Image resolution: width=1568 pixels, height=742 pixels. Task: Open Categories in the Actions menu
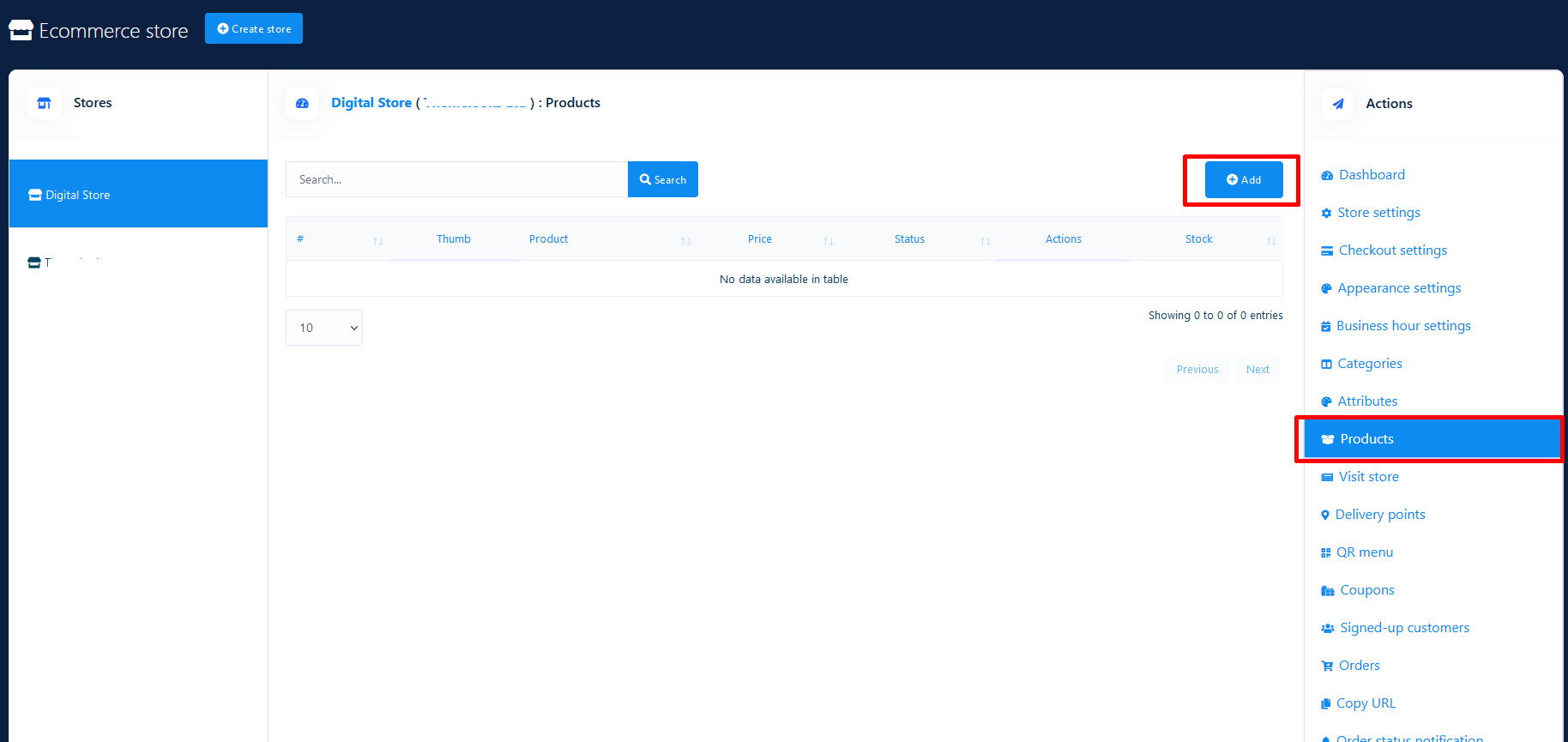click(x=1369, y=364)
